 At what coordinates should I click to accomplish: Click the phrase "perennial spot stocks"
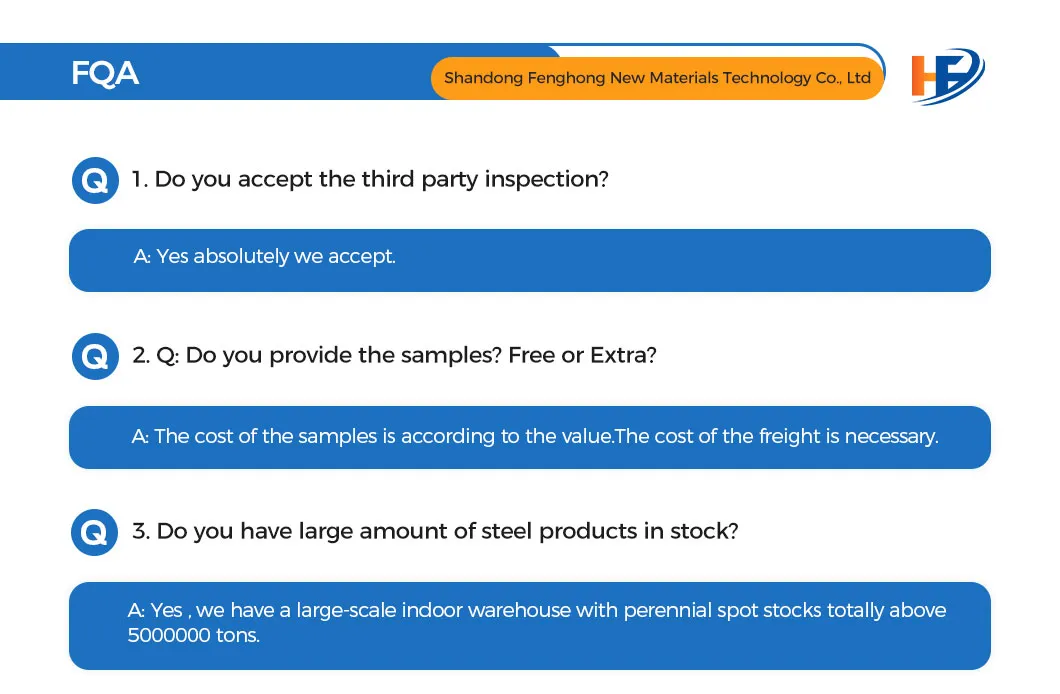tap(723, 610)
